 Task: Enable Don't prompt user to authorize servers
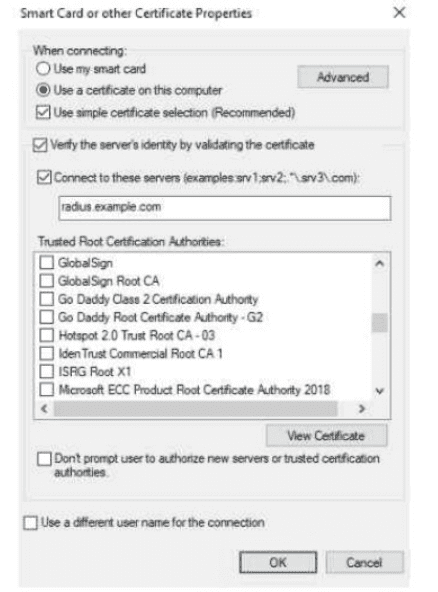(44, 459)
